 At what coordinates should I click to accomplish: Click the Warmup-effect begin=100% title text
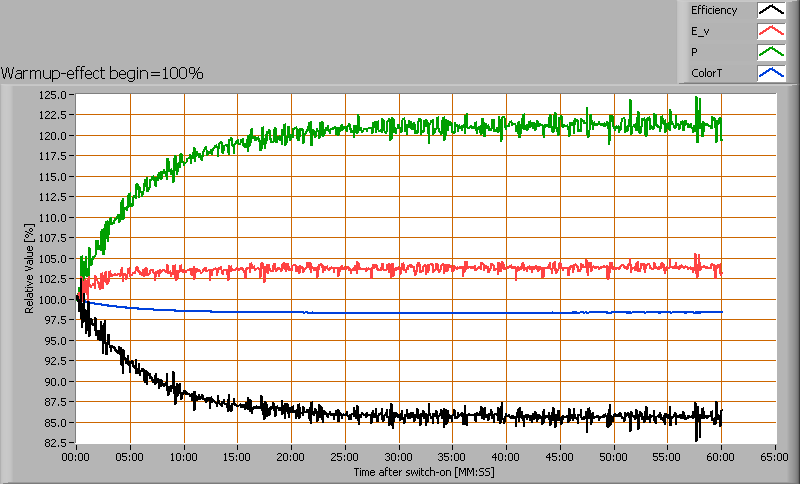click(x=102, y=73)
